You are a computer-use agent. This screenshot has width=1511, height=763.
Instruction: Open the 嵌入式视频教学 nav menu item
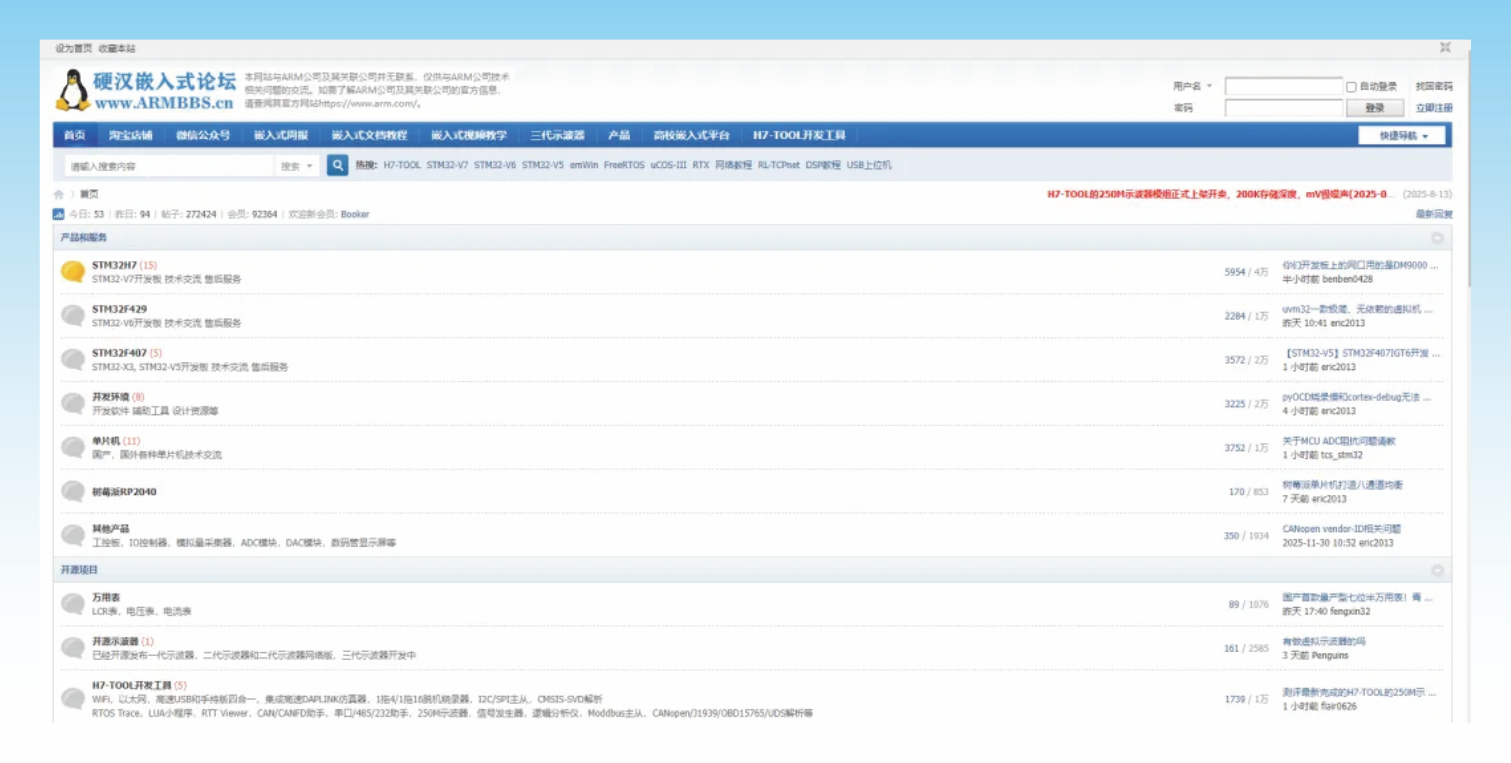[469, 136]
